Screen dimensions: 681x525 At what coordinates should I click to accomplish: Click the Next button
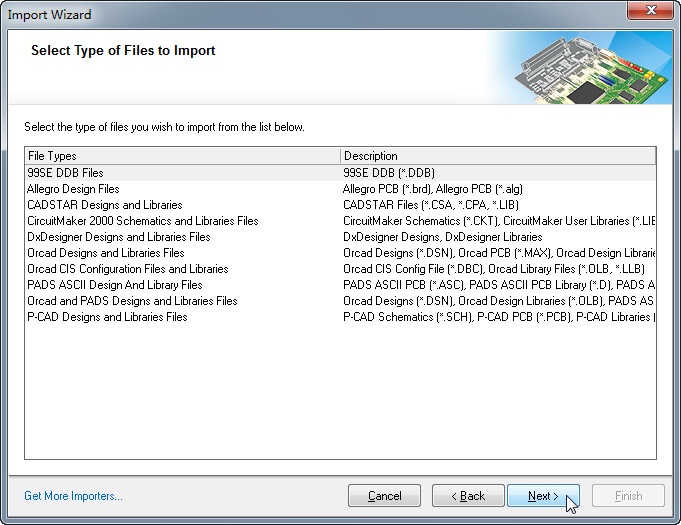click(543, 496)
